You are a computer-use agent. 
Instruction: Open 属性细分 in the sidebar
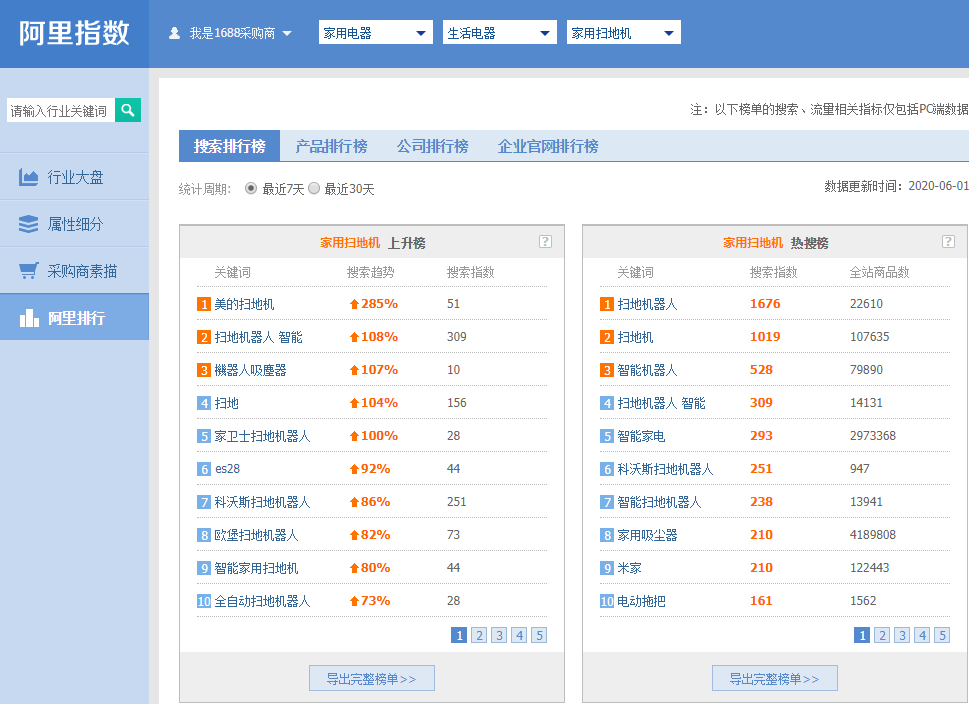coord(74,224)
